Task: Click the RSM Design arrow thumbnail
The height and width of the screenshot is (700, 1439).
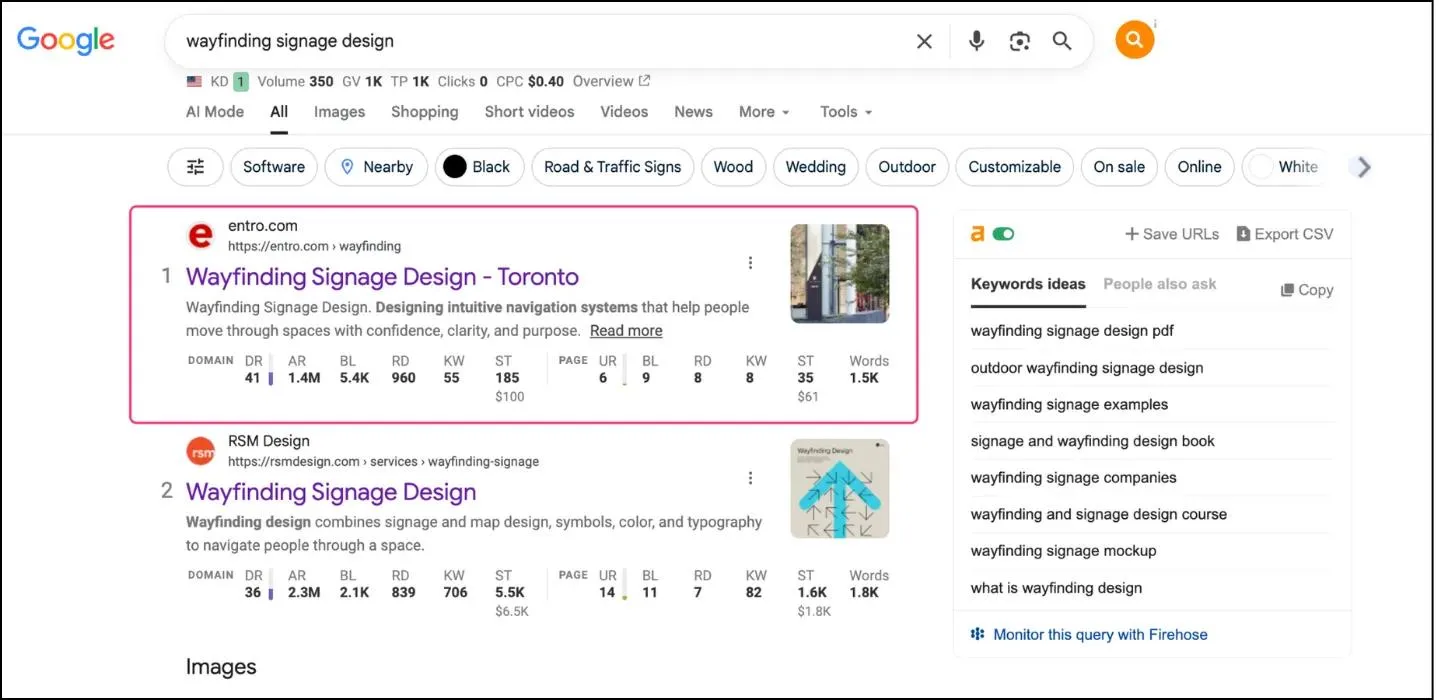Action: (839, 489)
